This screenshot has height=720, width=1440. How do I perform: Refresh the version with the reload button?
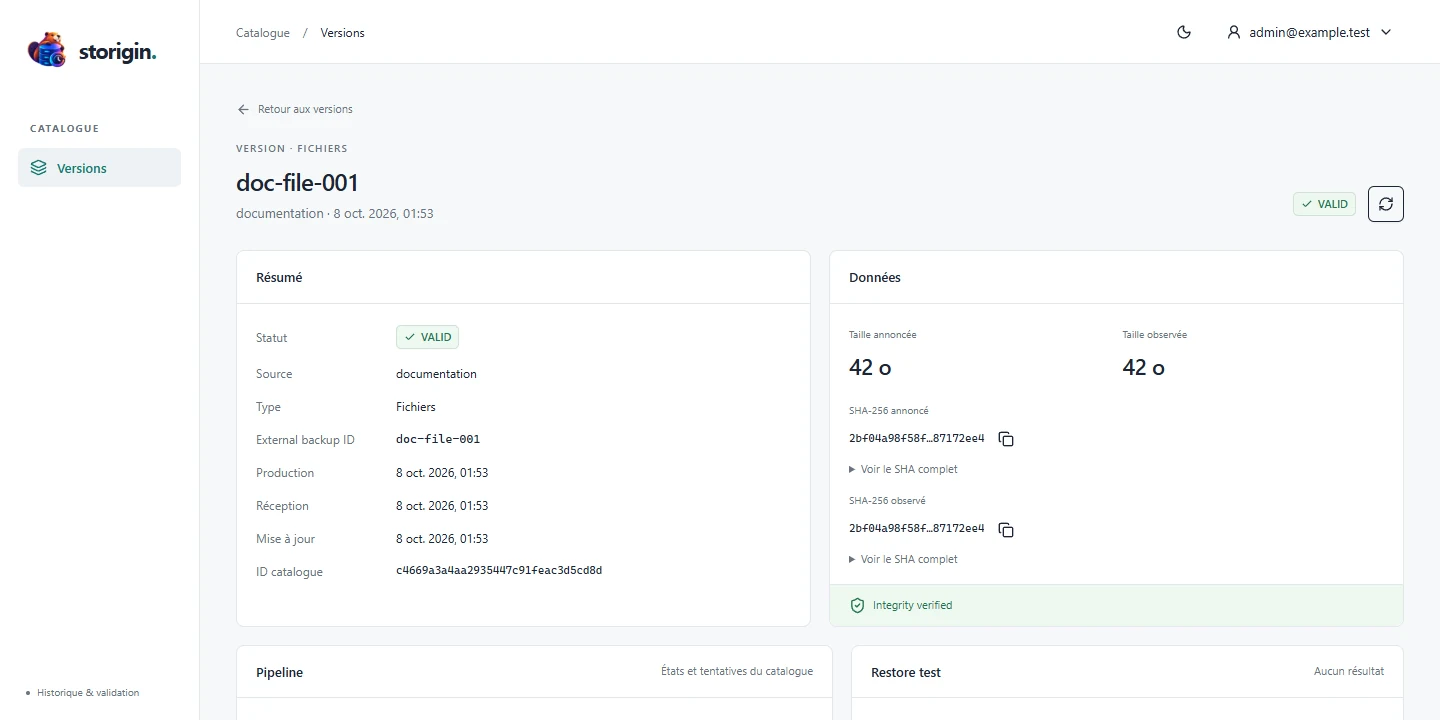1386,204
